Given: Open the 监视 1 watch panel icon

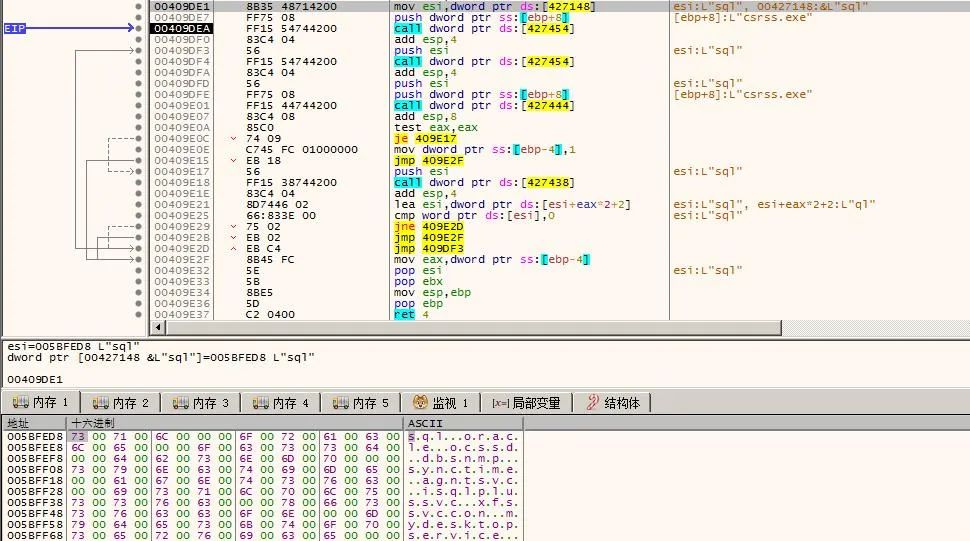Looking at the screenshot, I should 420,403.
